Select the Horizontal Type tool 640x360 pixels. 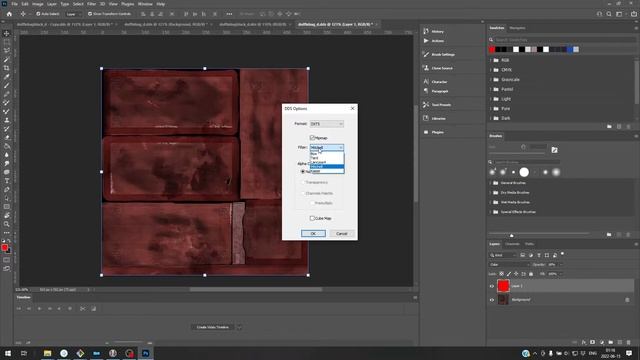tap(7, 181)
